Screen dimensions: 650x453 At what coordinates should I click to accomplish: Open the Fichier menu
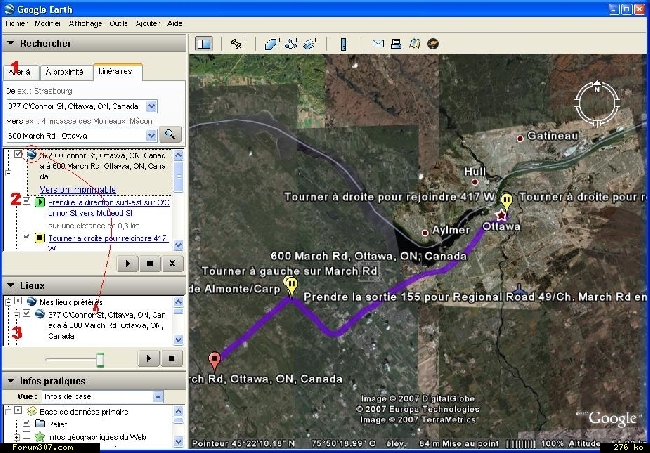coord(16,24)
